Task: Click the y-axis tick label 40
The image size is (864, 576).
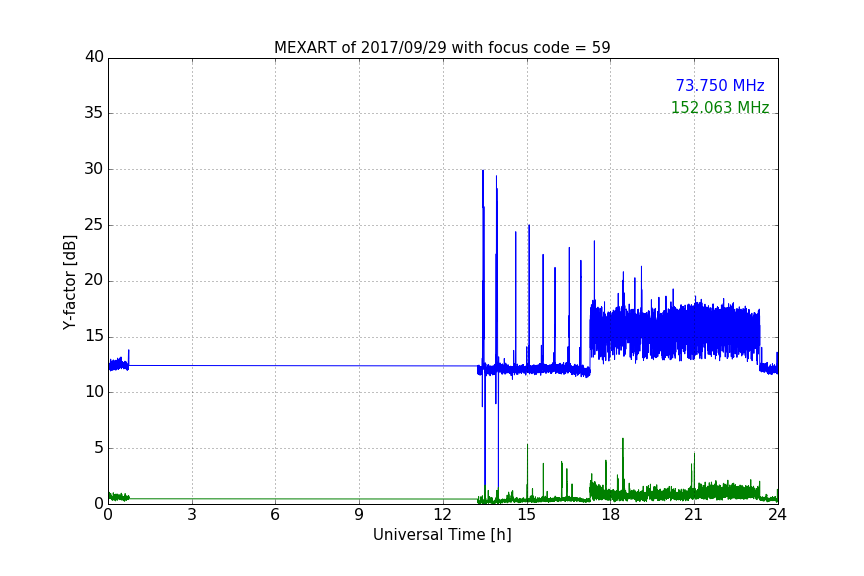Action: (x=94, y=57)
